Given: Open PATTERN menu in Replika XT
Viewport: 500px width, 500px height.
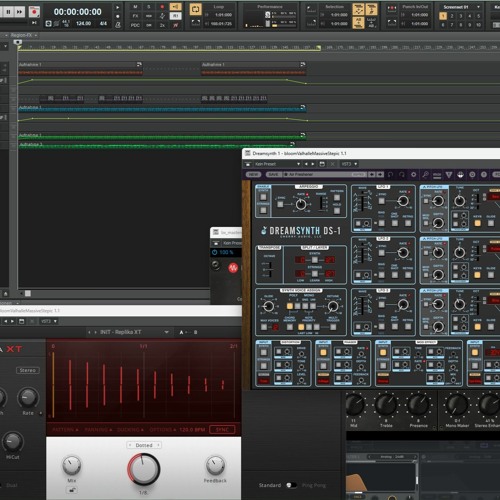Looking at the screenshot, I should pos(65,430).
